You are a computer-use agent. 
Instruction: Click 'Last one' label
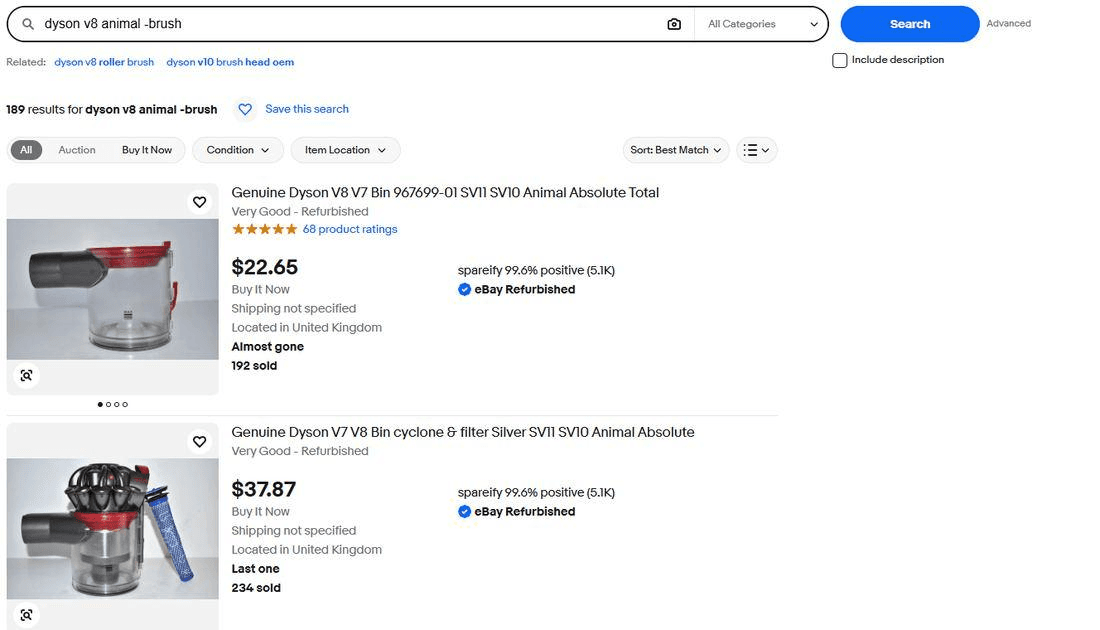pyautogui.click(x=255, y=569)
